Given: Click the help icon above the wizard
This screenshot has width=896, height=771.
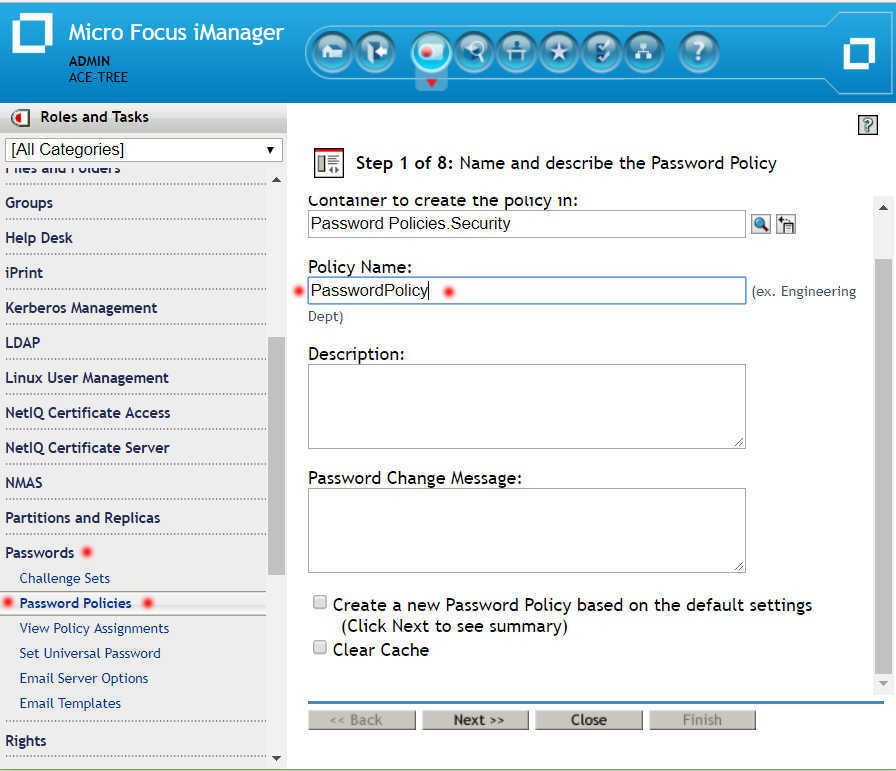Looking at the screenshot, I should point(867,125).
